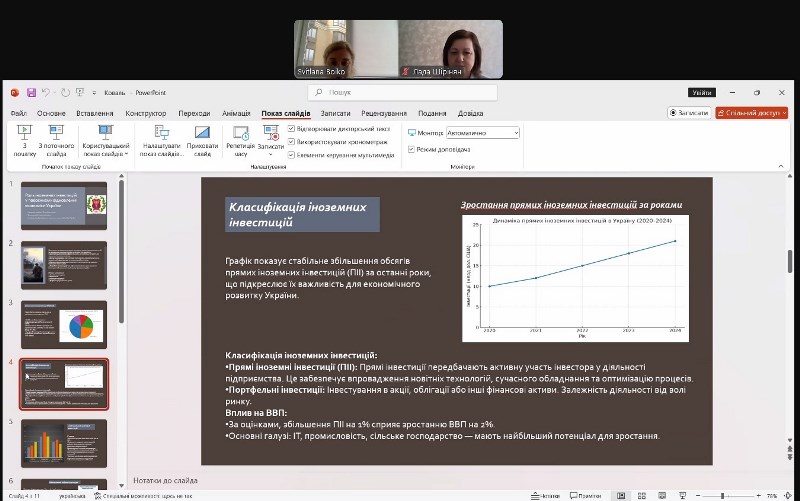Click the Save icon in the title bar
The width and height of the screenshot is (800, 501).
pos(32,92)
